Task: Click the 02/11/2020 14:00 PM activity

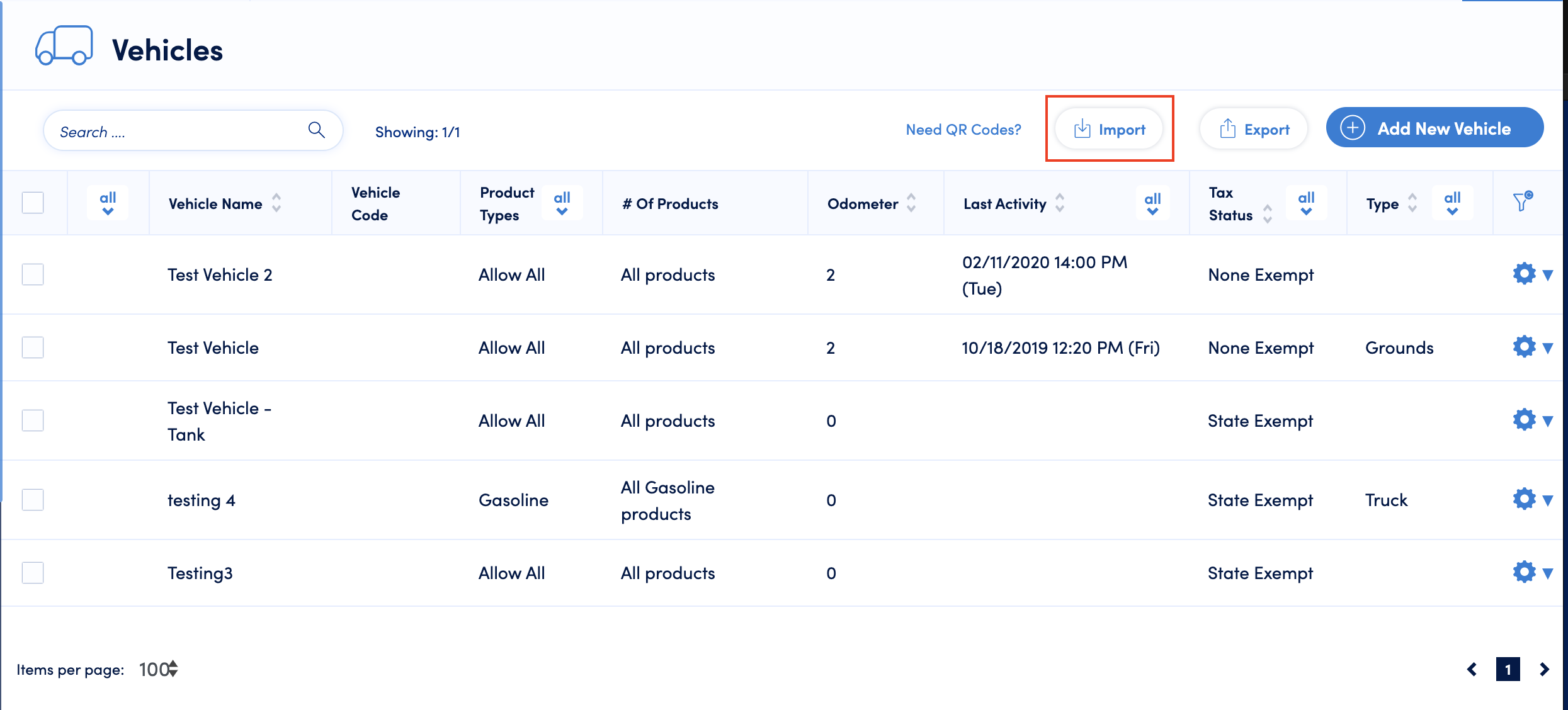Action: [1045, 275]
